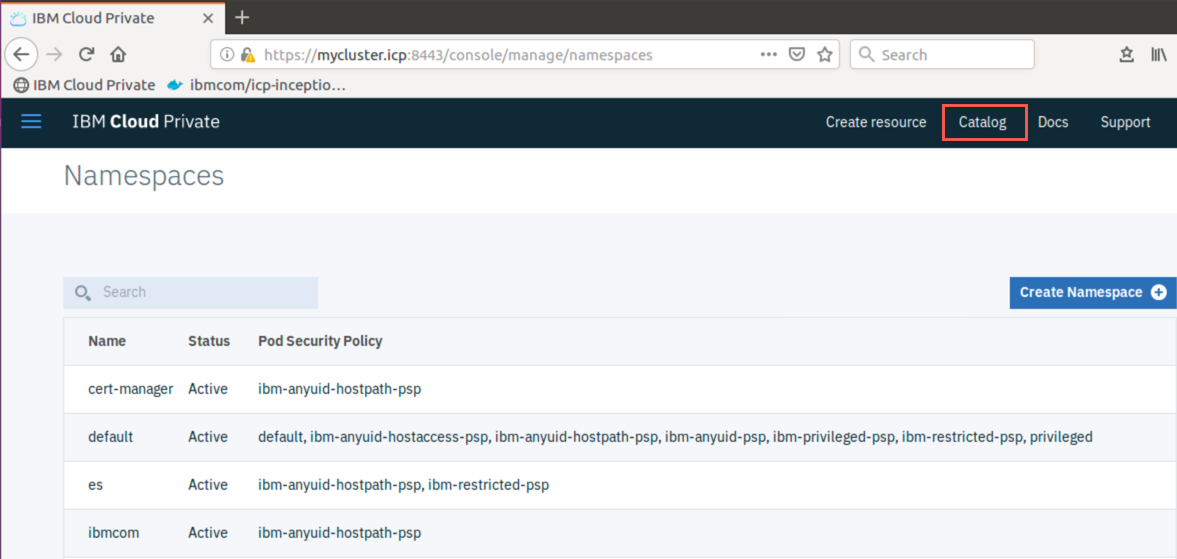Click the namespaces search magnifier icon
Screen dimensions: 1177x559
point(83,293)
